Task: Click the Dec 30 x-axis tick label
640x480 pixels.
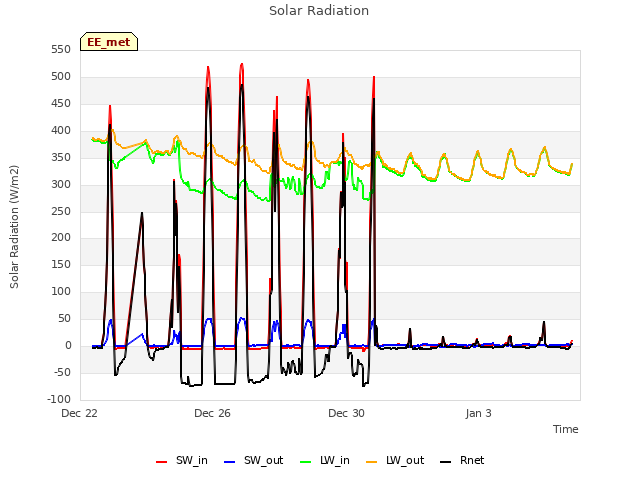Action: (346, 413)
